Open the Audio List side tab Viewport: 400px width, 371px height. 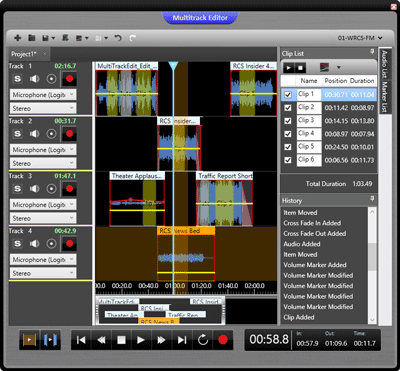[384, 64]
